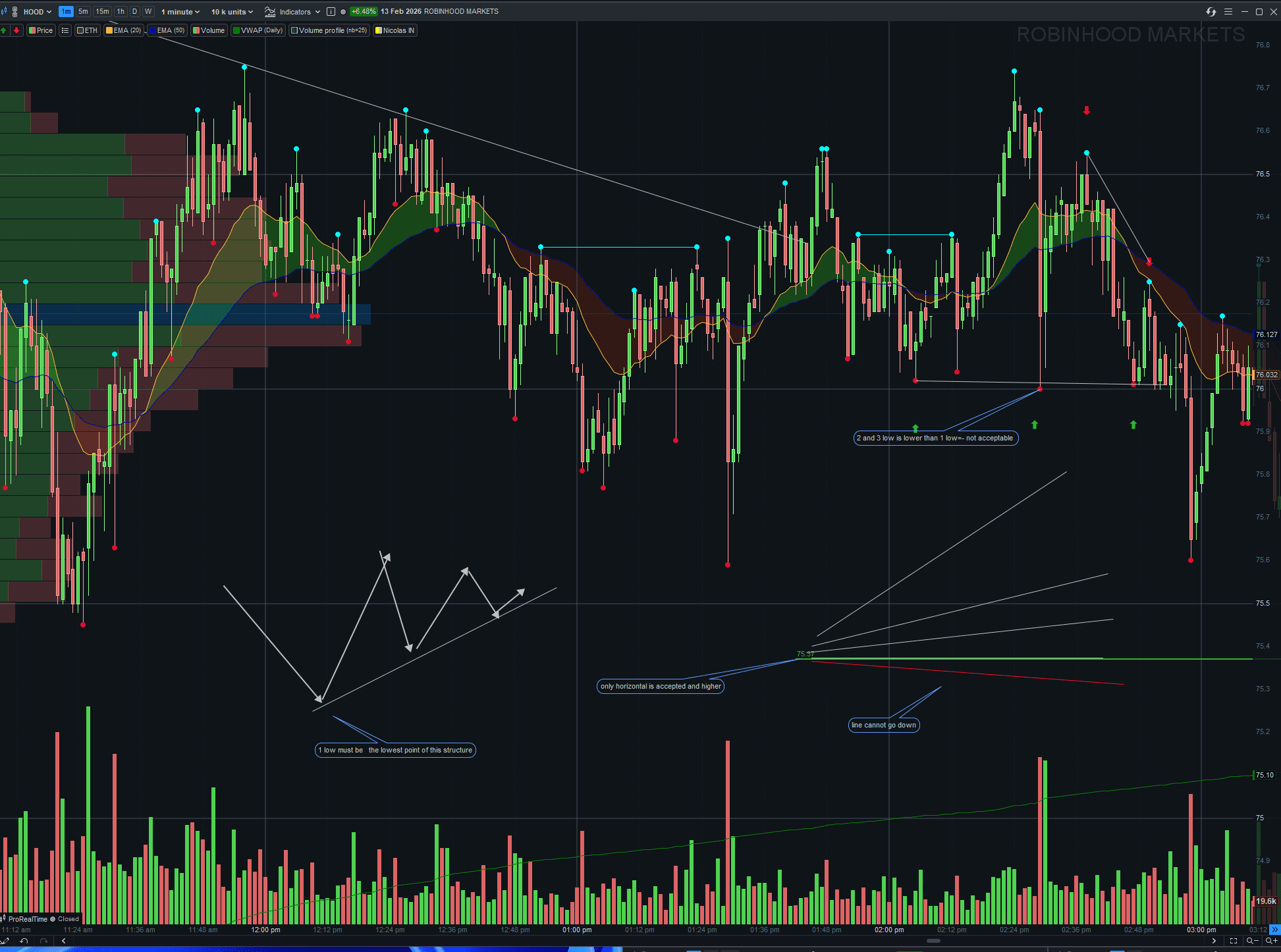
Task: Click the green up arrow icon
Action: click(x=4, y=30)
